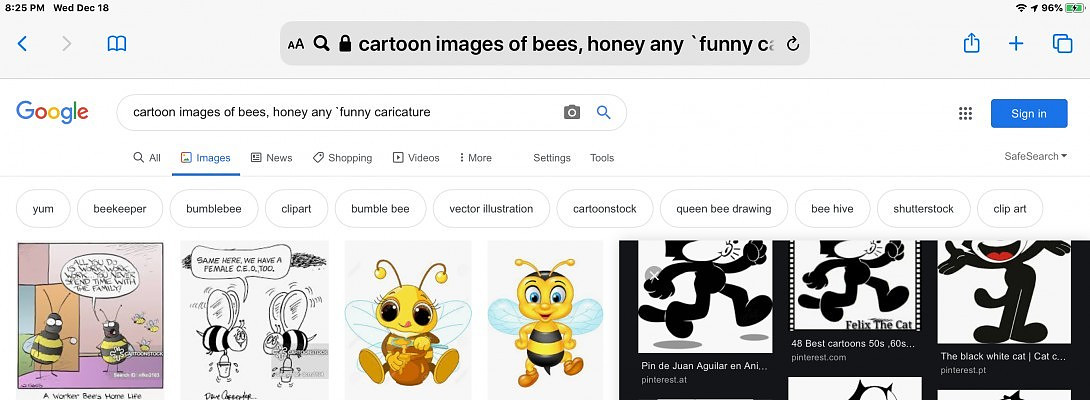
Task: Click the Sign in button
Action: pyautogui.click(x=1028, y=113)
